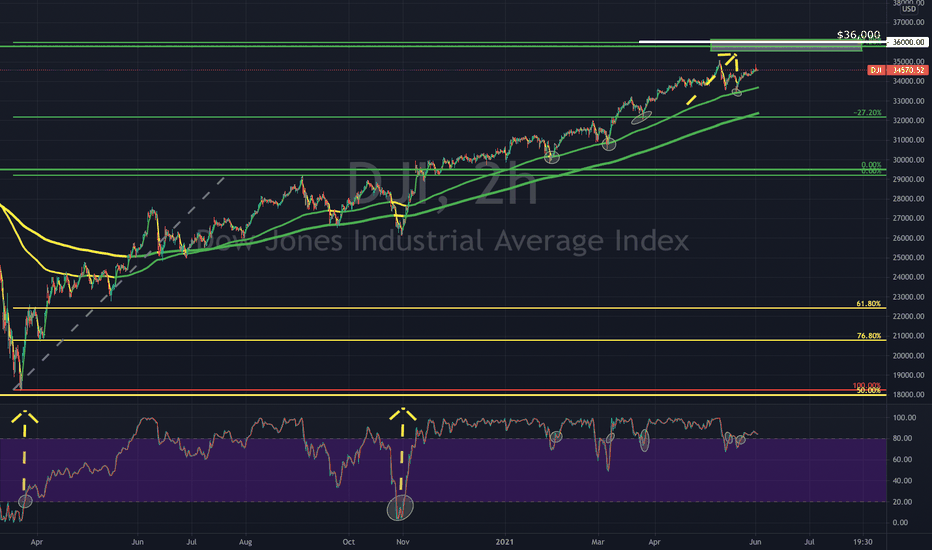932x550 pixels.
Task: Select the red 100.00% horizontal line
Action: [x=449, y=390]
